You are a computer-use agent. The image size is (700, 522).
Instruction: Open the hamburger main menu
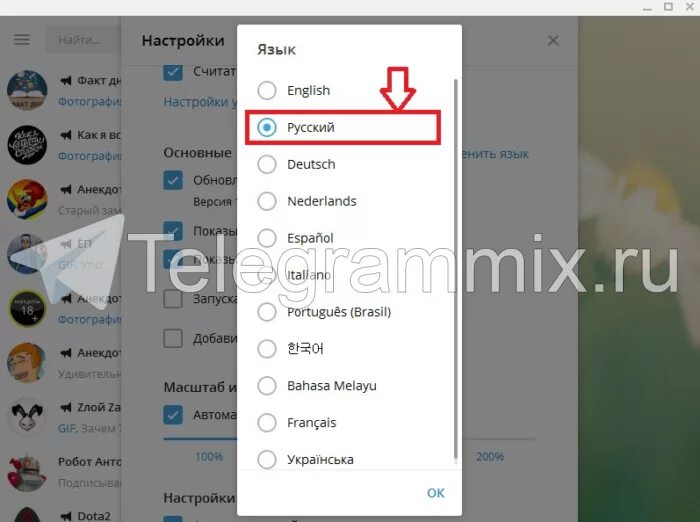pos(22,40)
